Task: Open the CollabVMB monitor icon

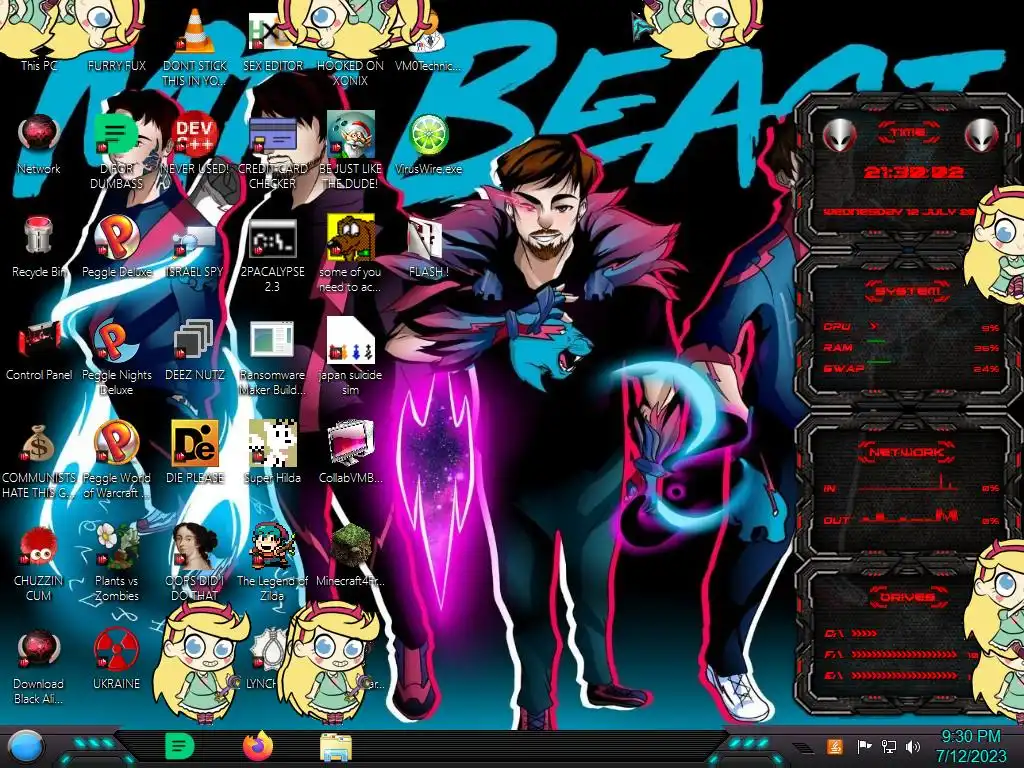Action: [350, 444]
